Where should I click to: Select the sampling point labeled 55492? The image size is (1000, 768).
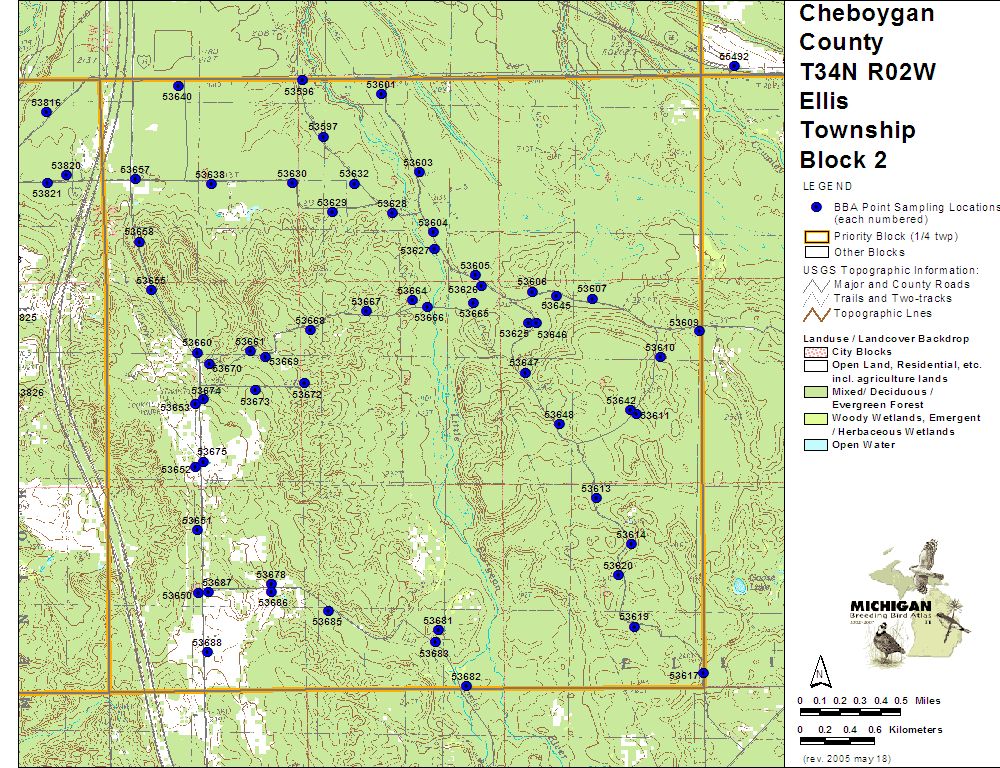tap(734, 66)
